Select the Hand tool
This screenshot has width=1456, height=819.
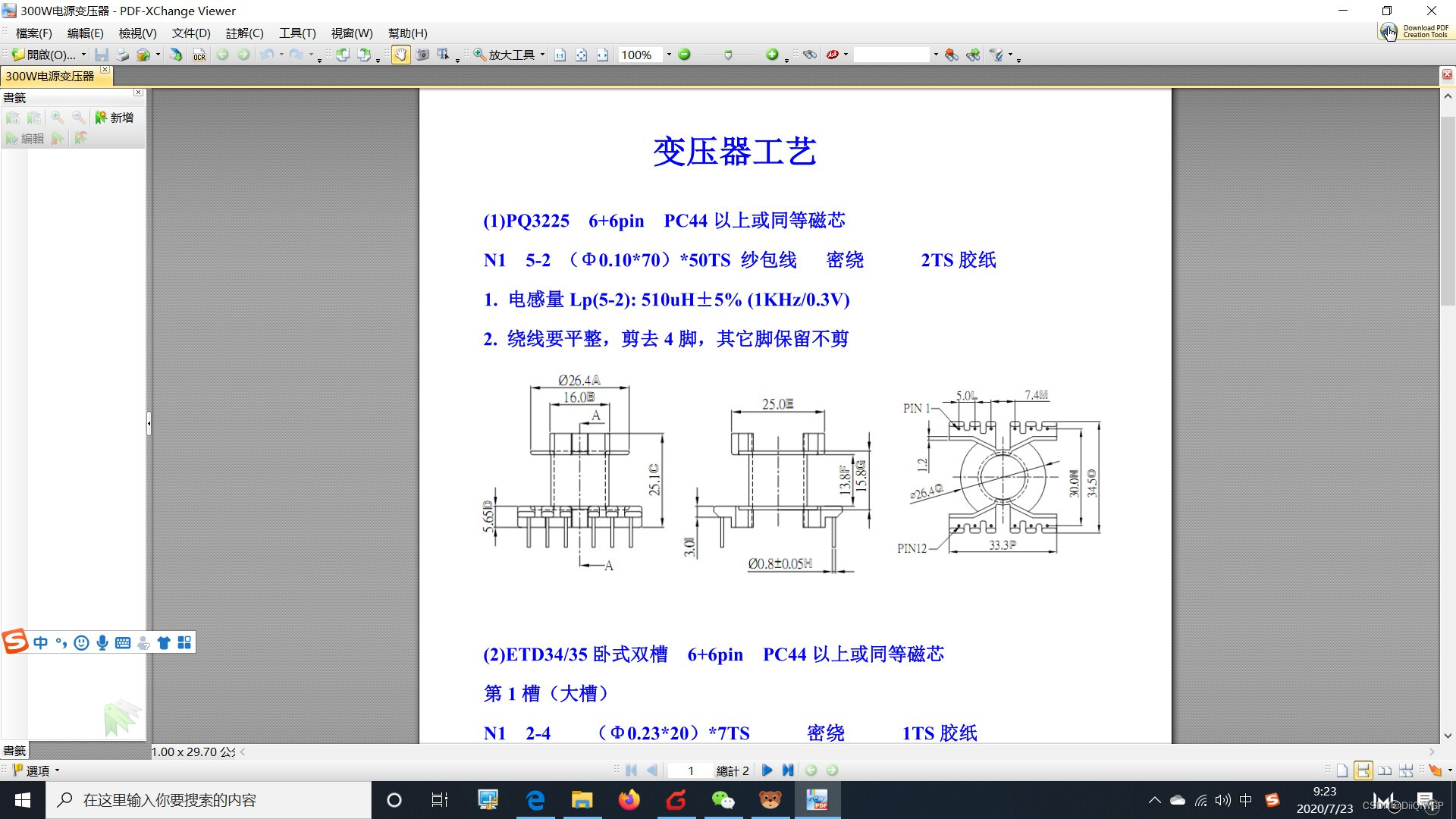(x=400, y=55)
